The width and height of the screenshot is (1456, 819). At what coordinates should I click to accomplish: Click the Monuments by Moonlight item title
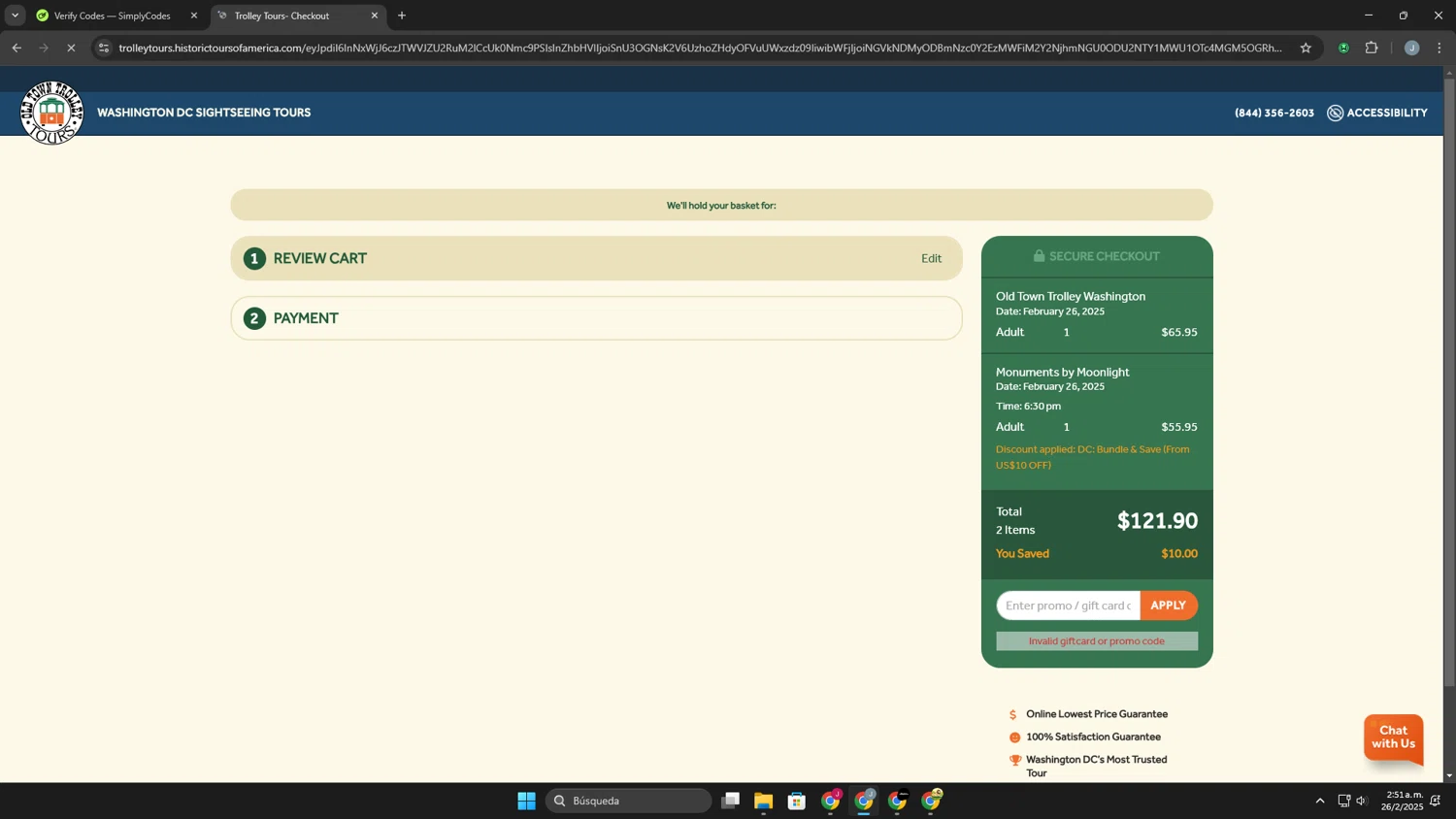pos(1062,372)
